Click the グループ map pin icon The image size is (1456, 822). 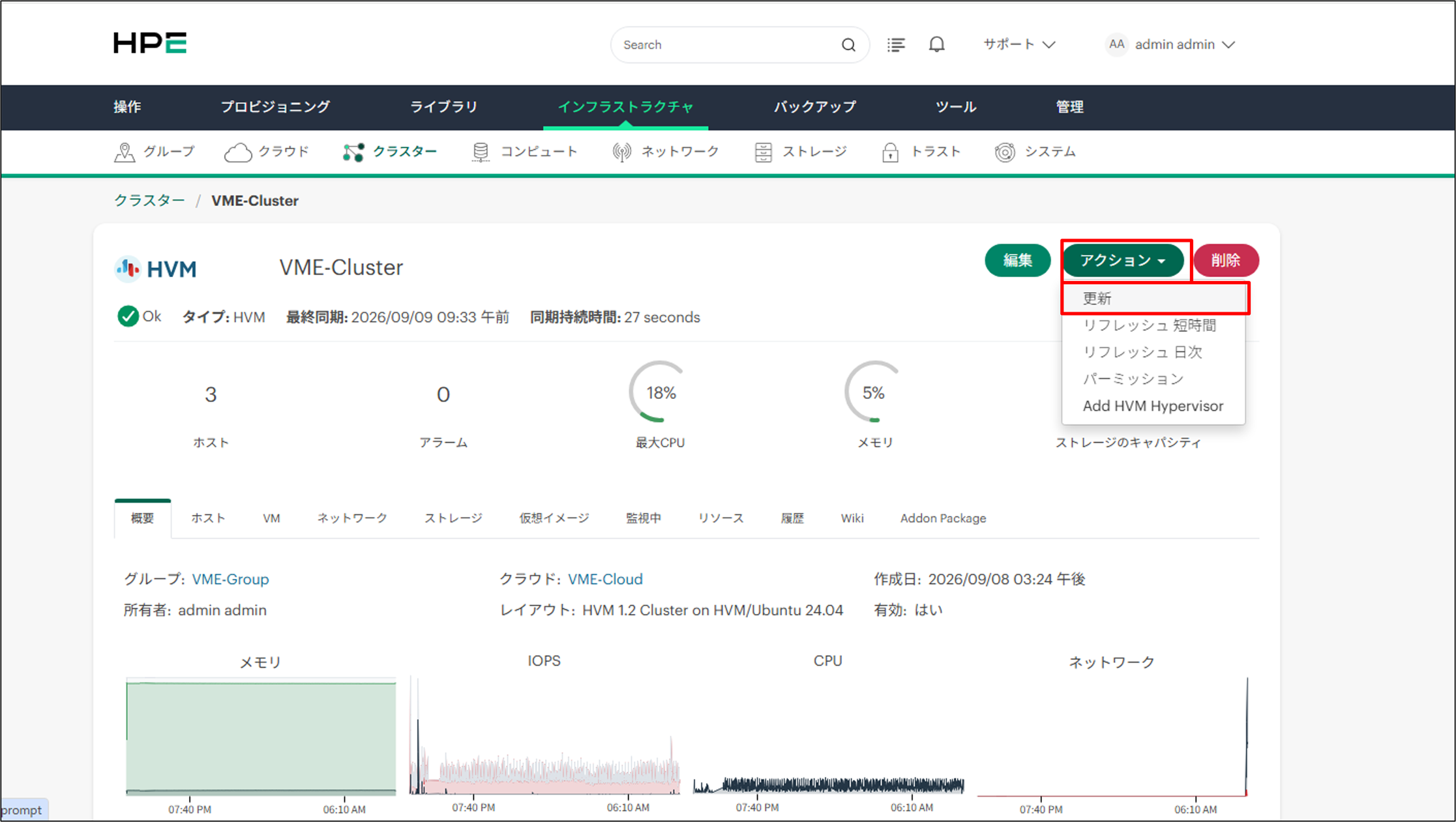coord(124,152)
